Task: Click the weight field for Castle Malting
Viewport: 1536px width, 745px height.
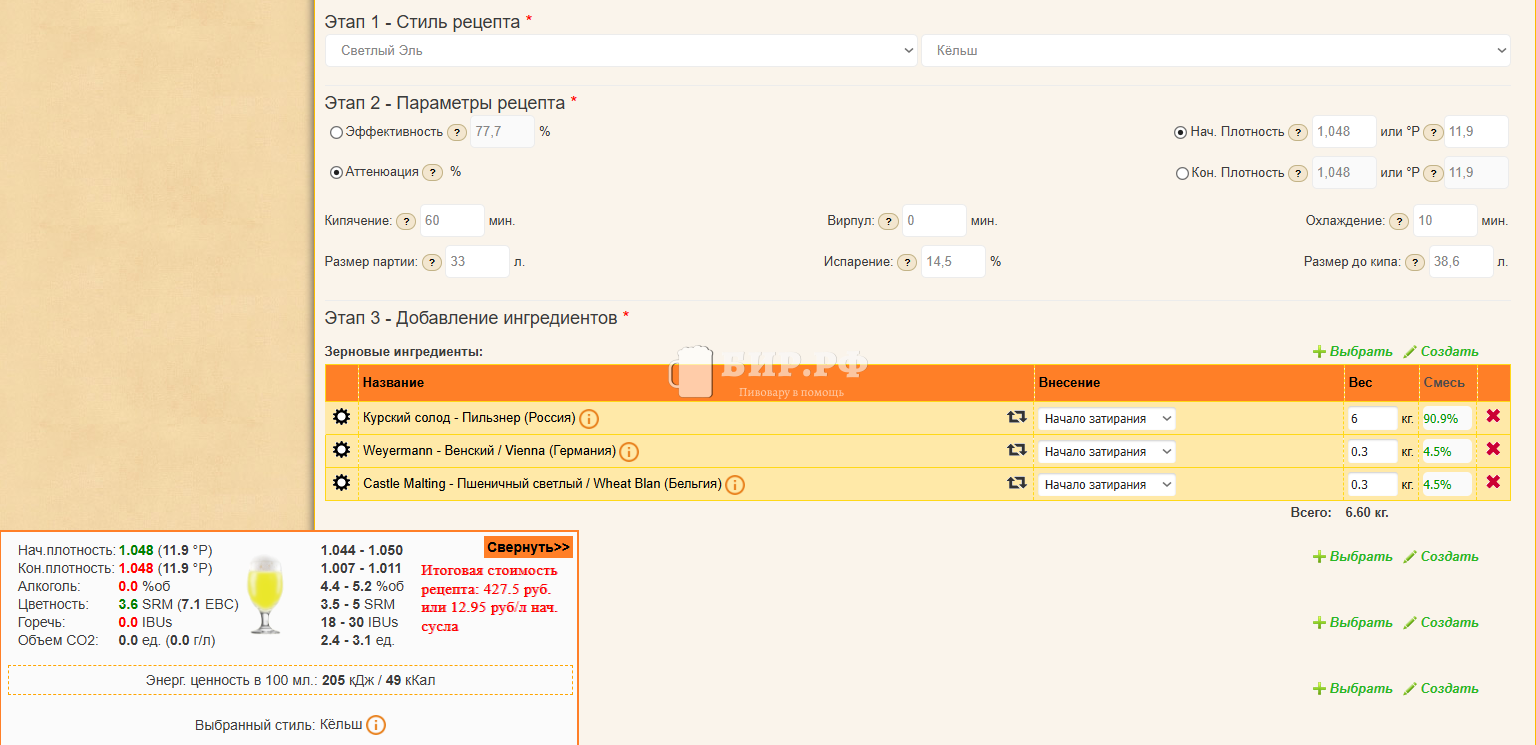Action: (1372, 484)
